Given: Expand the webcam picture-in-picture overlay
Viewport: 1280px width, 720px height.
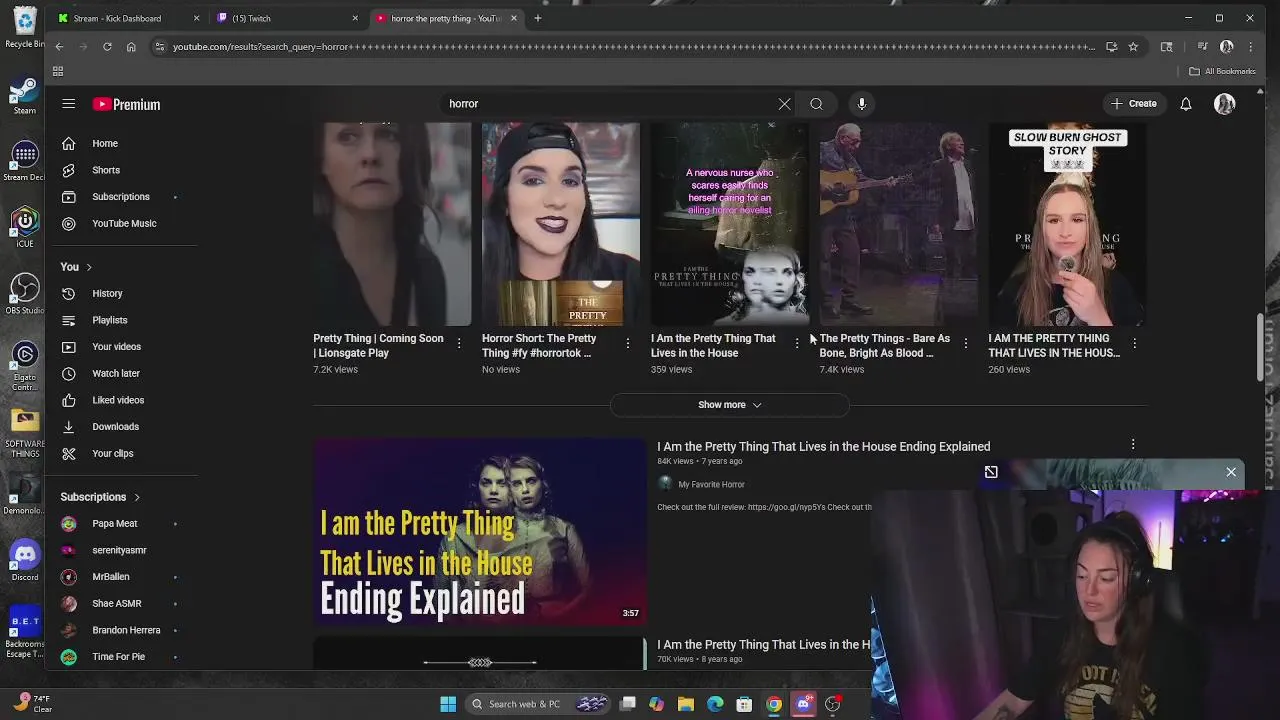Looking at the screenshot, I should pyautogui.click(x=991, y=472).
